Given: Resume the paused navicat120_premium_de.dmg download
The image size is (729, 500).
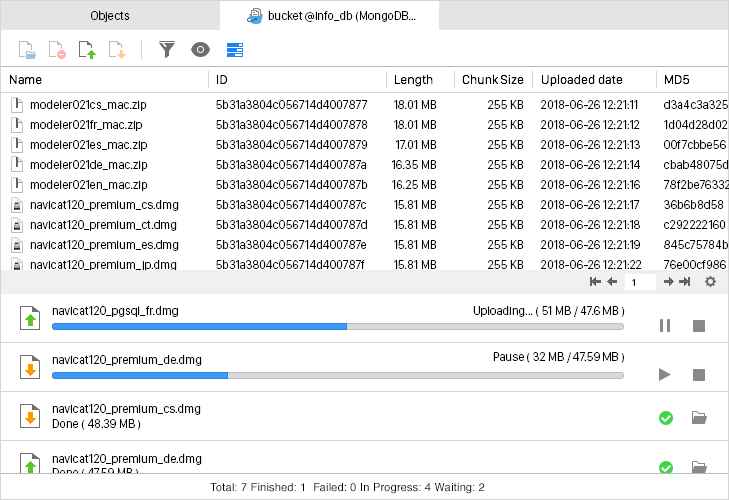Looking at the screenshot, I should pos(665,375).
